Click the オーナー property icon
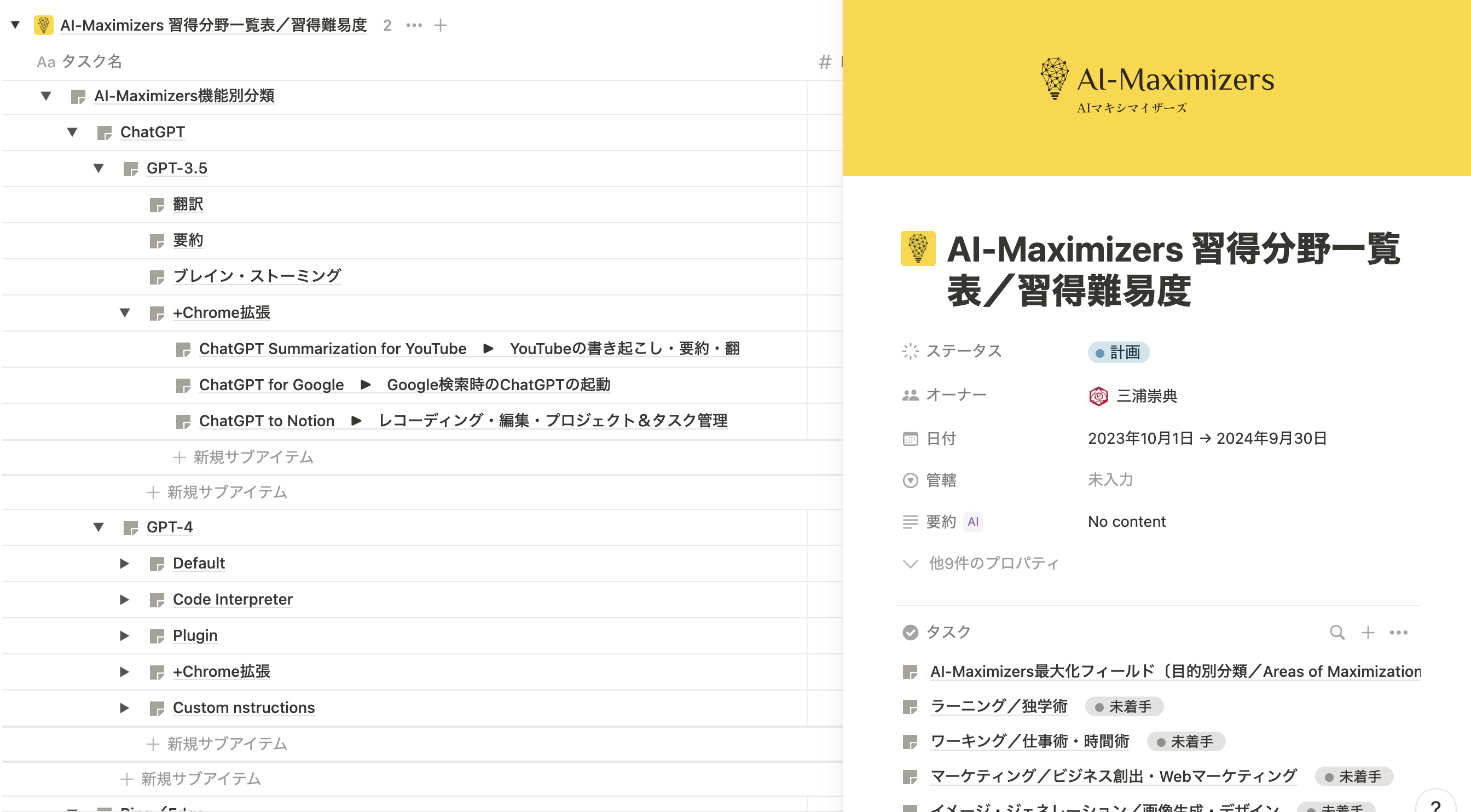The width and height of the screenshot is (1471, 812). tap(910, 395)
